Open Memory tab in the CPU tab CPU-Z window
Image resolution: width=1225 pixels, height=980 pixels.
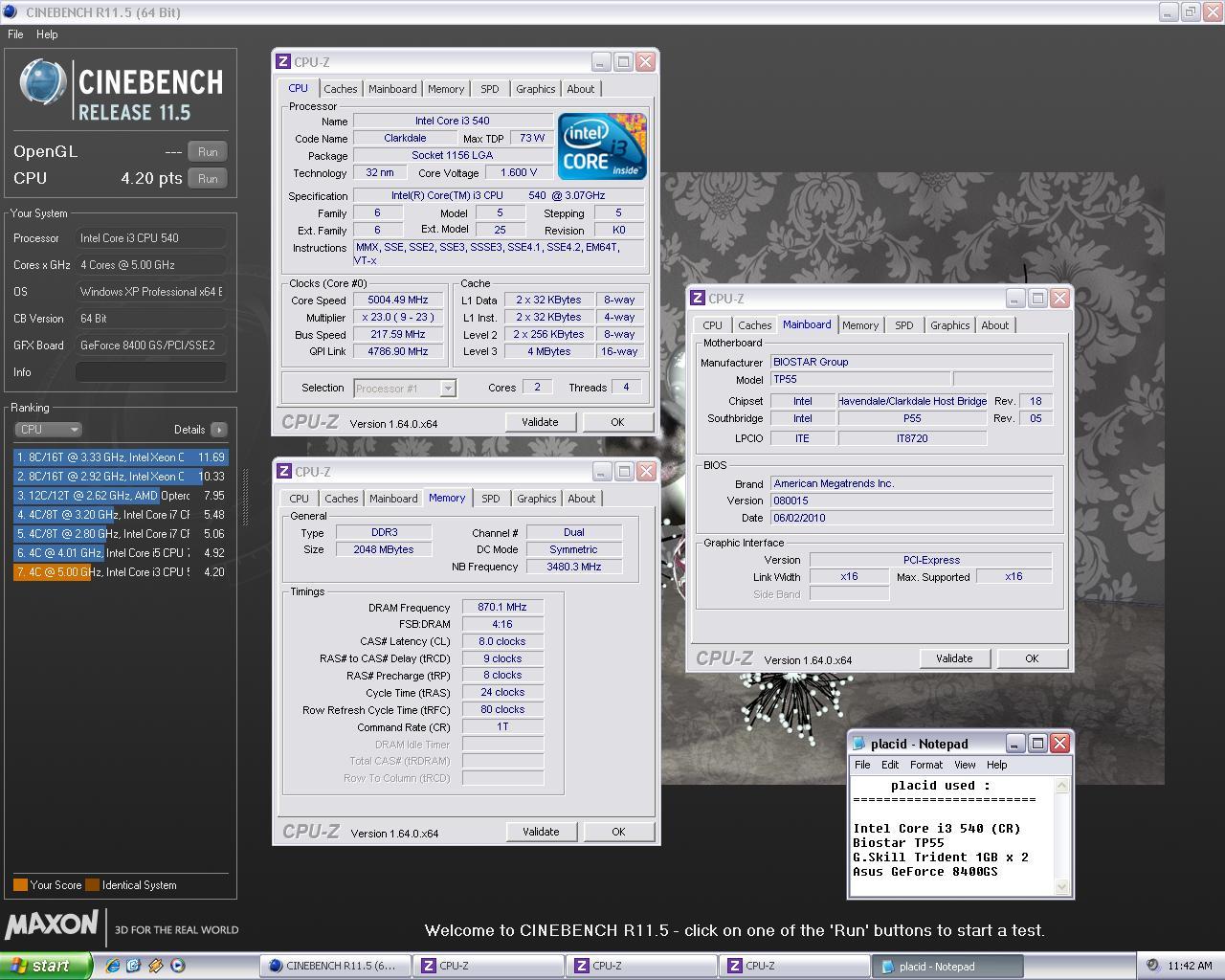(446, 89)
